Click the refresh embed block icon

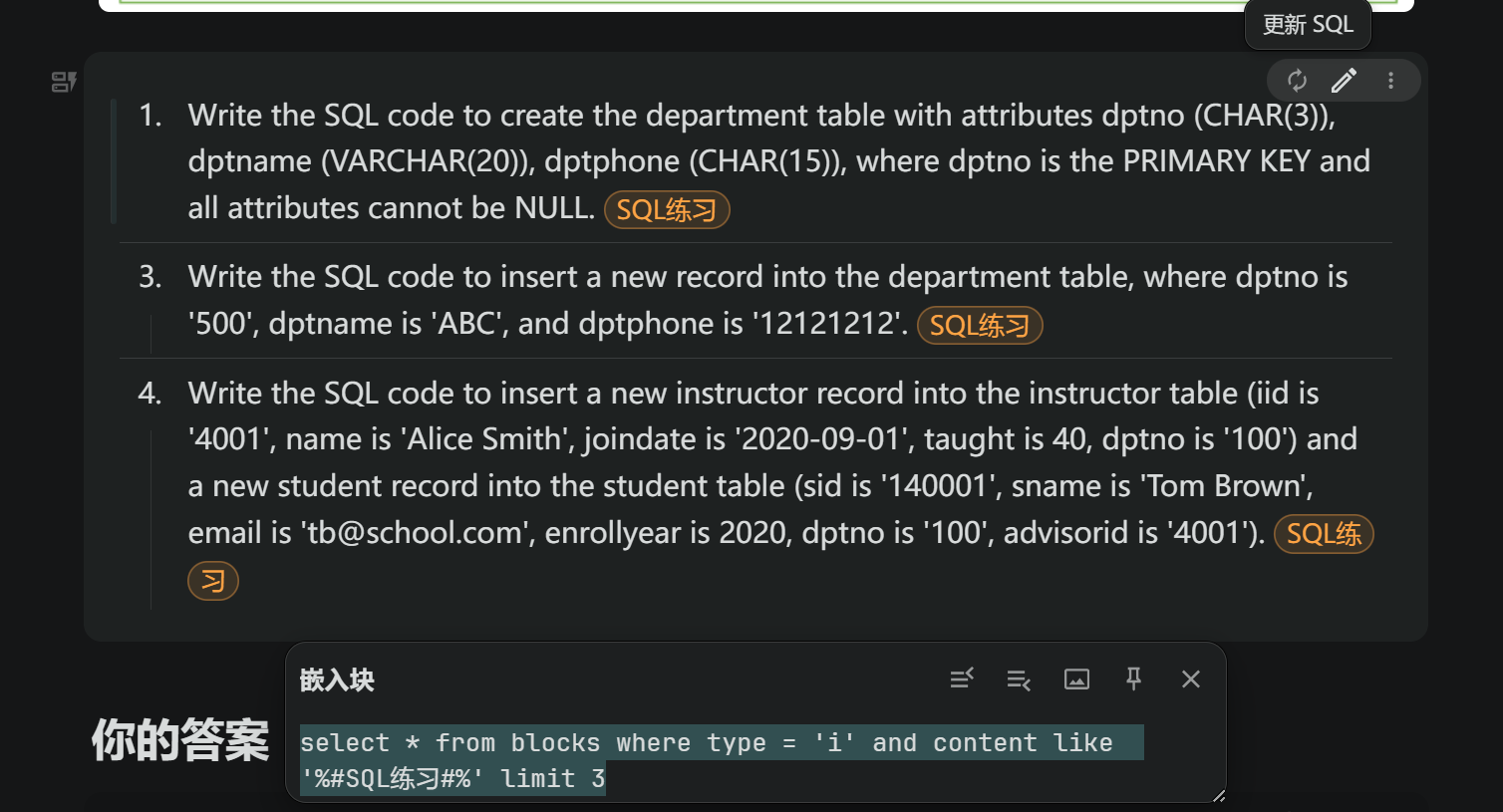click(x=1297, y=81)
